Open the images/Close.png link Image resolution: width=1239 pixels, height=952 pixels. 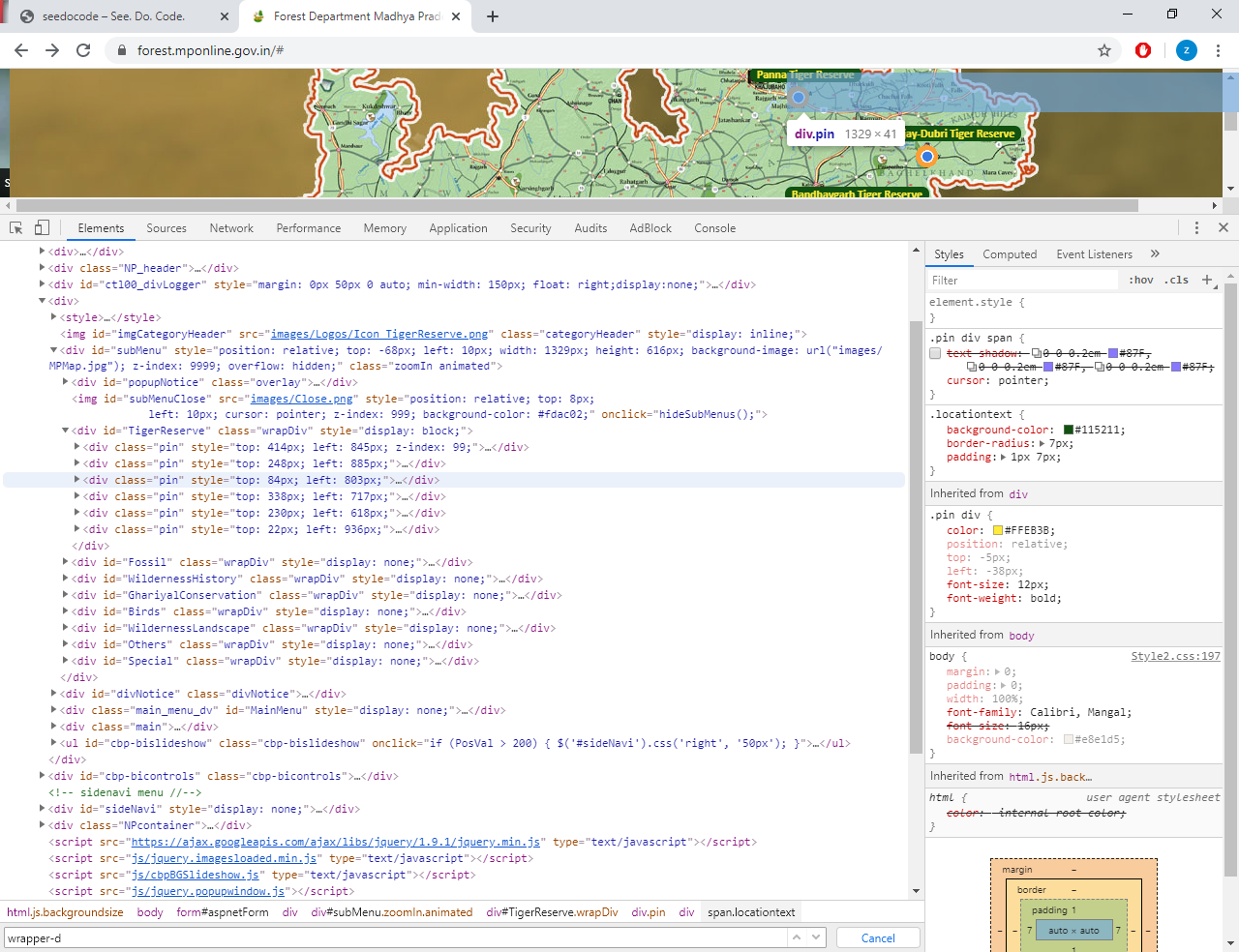click(x=301, y=399)
